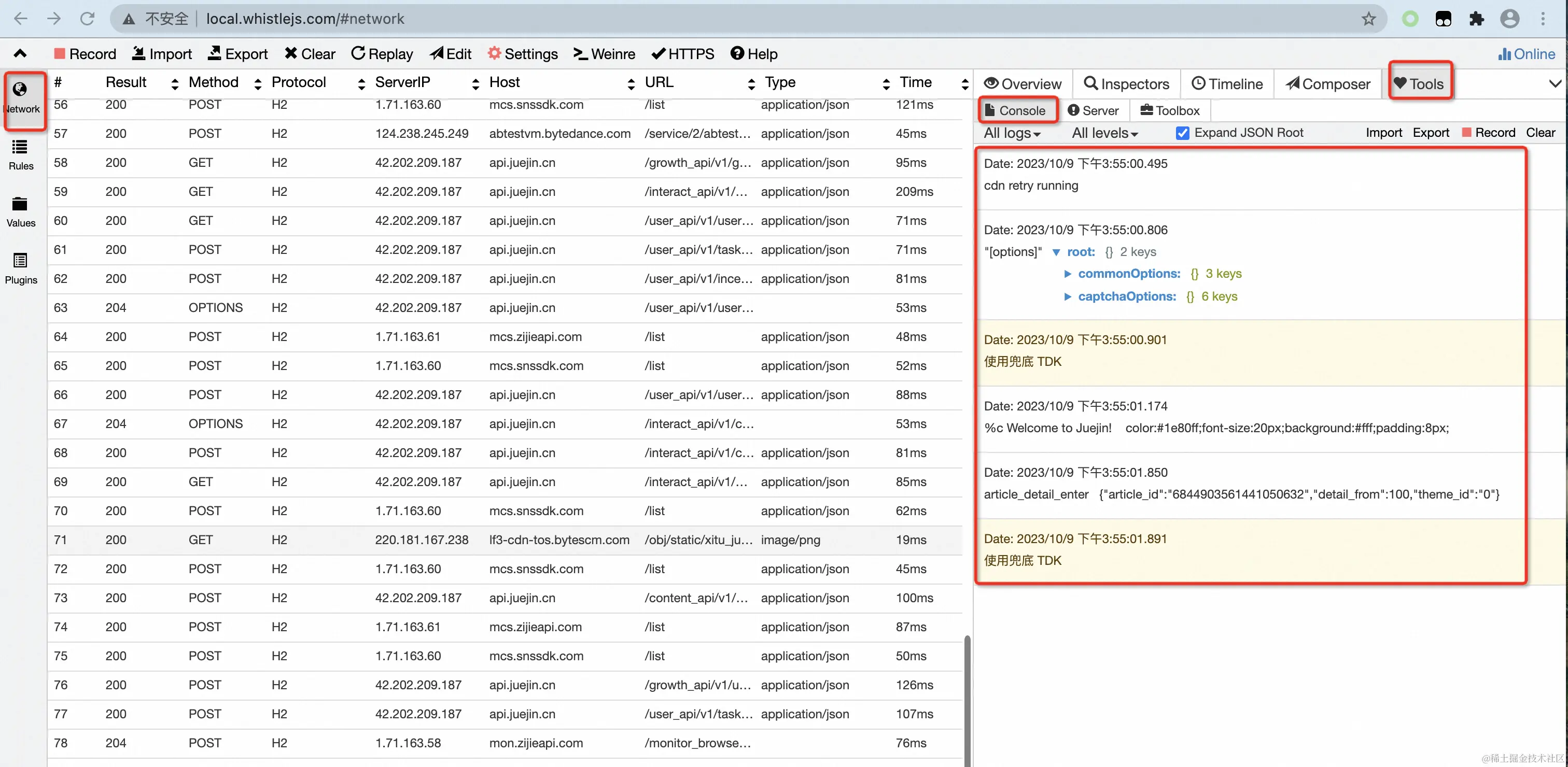Click the Online status link
Viewport: 1568px width, 767px height.
[x=1526, y=53]
